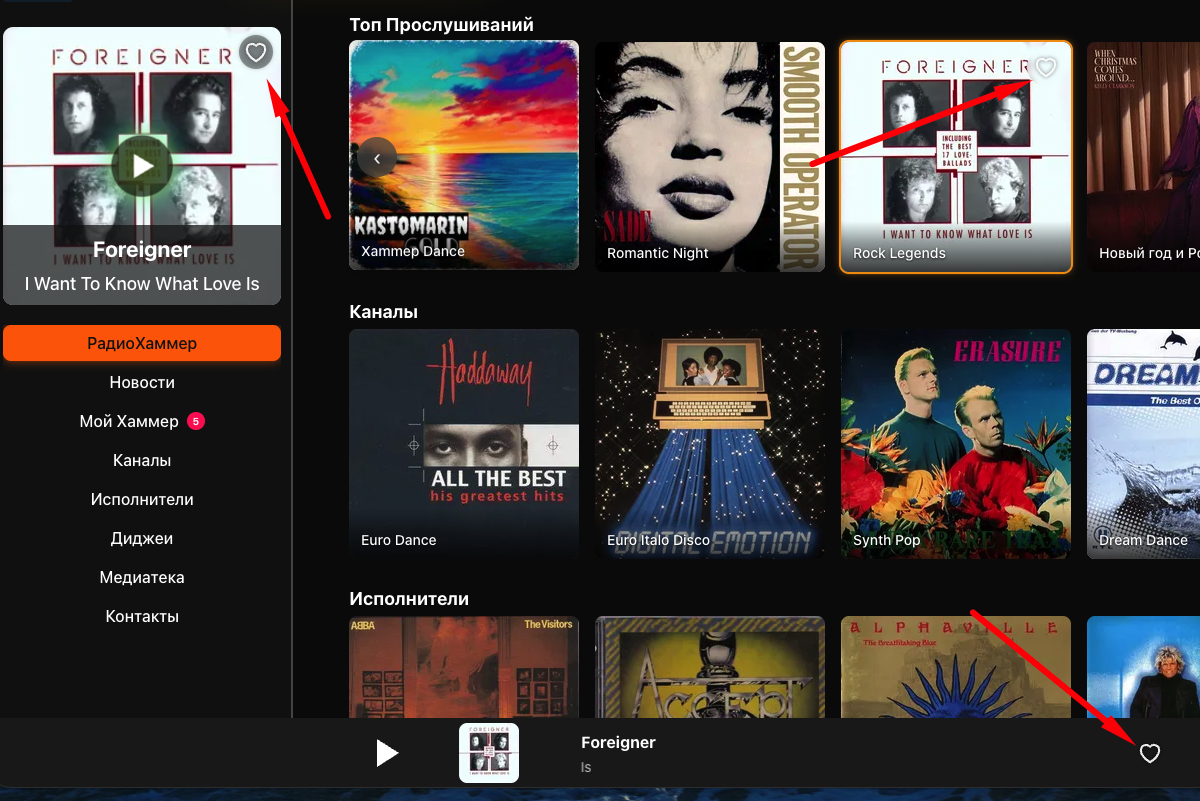This screenshot has width=1200, height=801.
Task: Open the ABBA The Visitors artist card
Action: coord(464,667)
